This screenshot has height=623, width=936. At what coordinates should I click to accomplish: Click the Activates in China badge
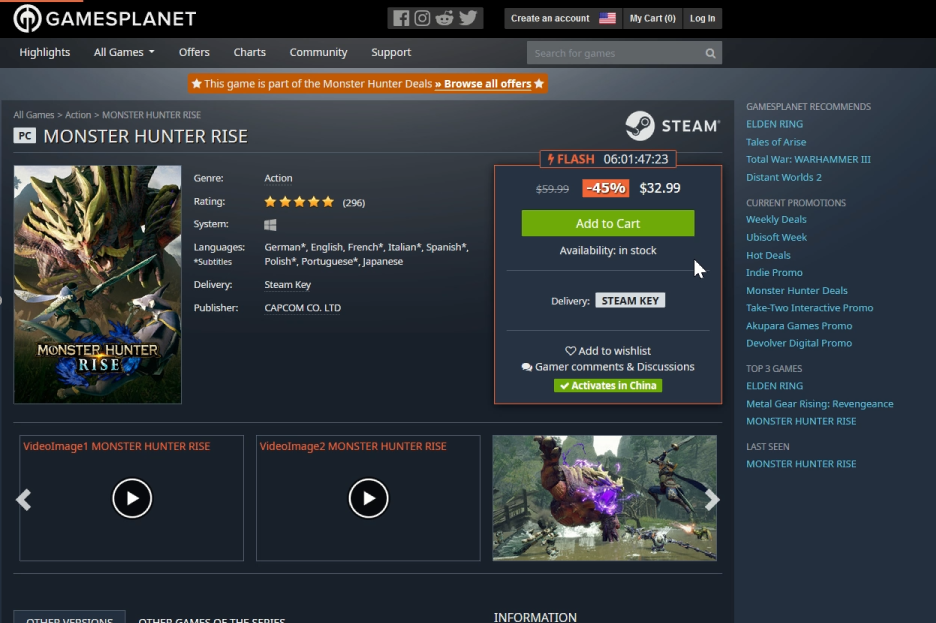click(x=608, y=385)
